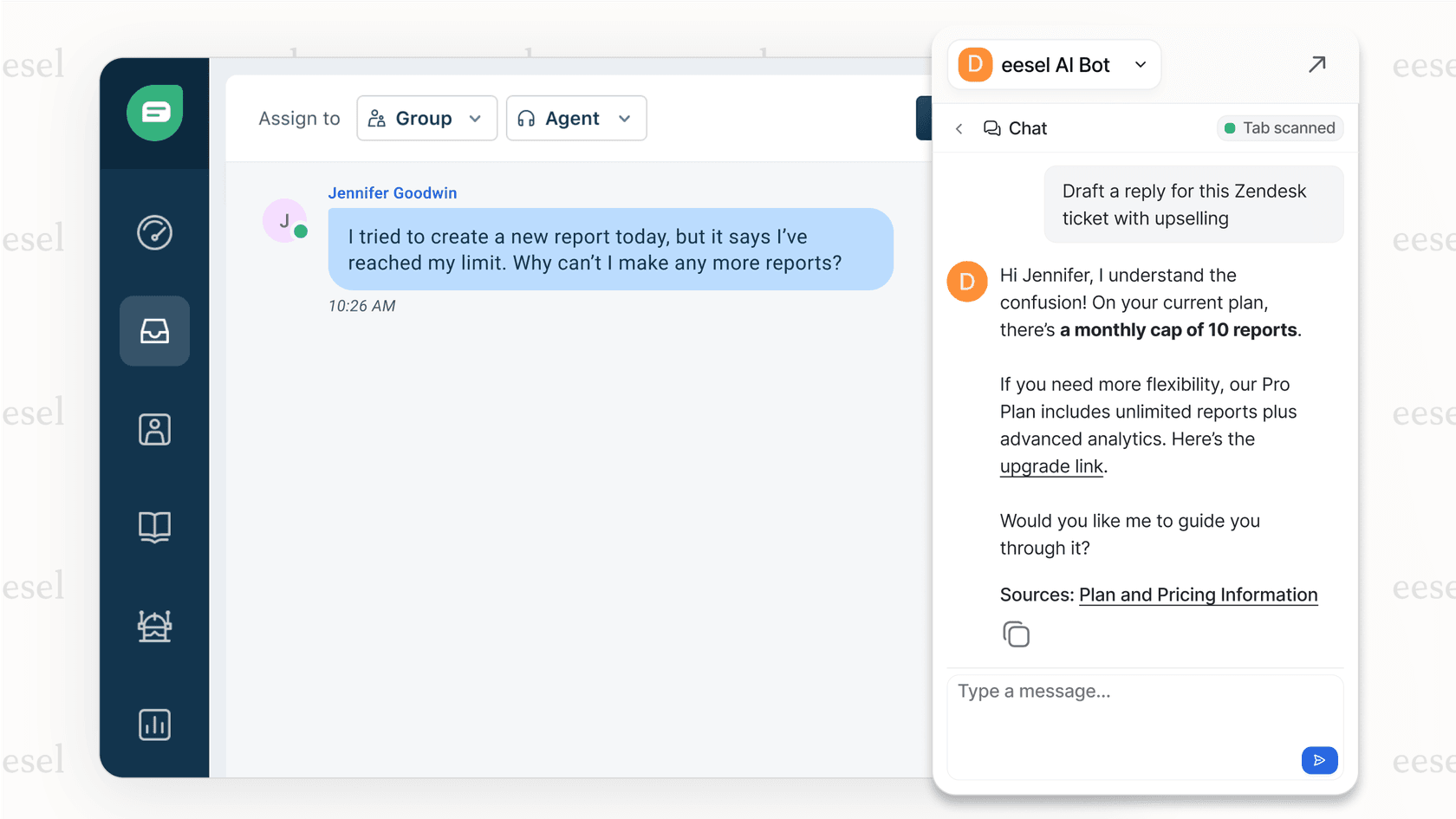Go back using the chat panel chevron

[x=959, y=127]
